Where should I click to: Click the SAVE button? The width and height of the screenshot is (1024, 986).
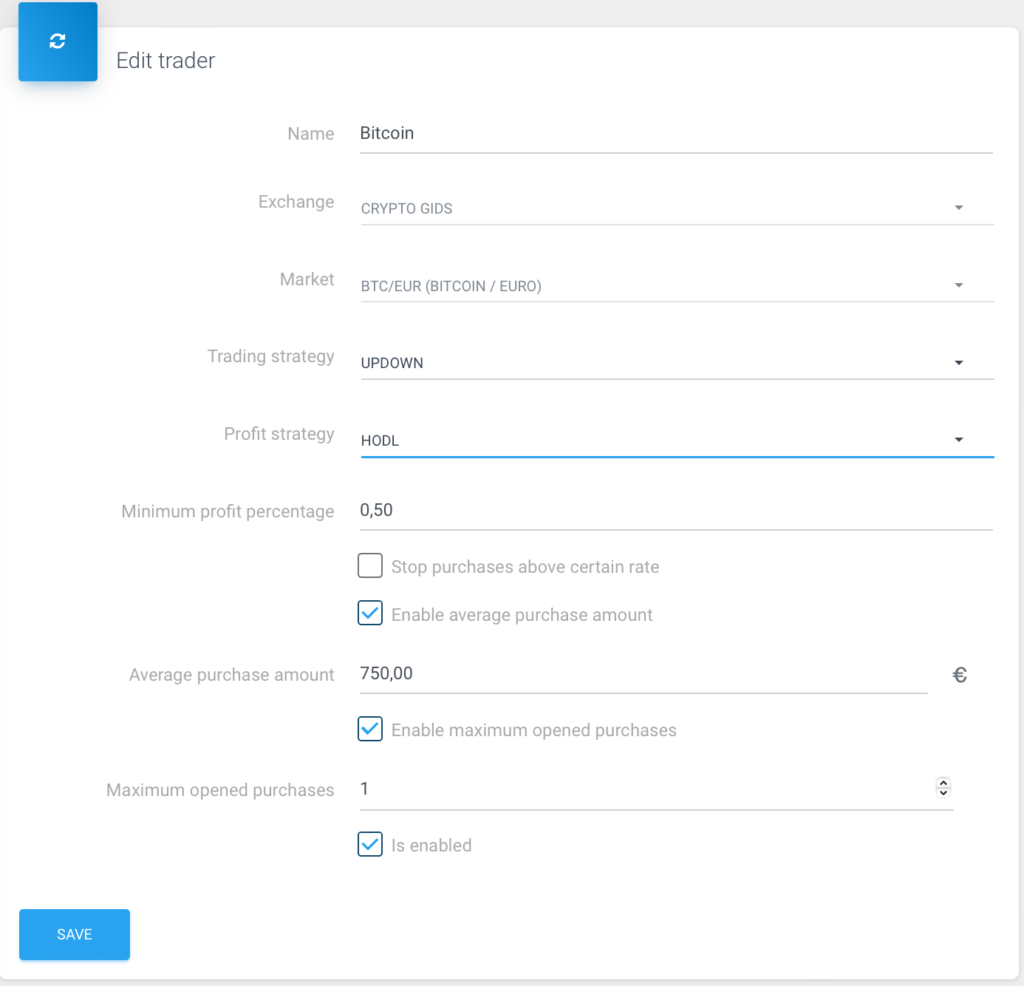(74, 934)
